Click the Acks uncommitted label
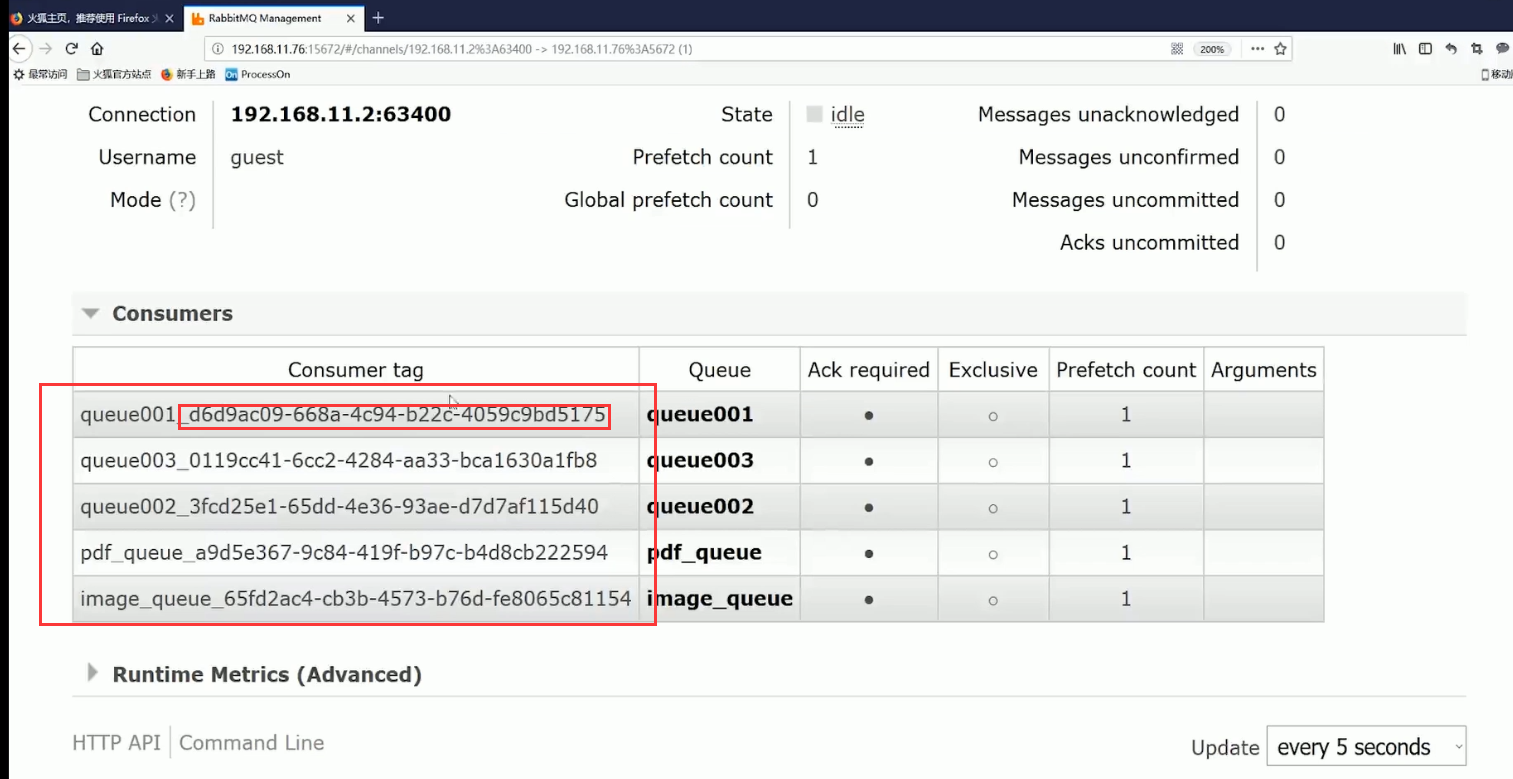The image size is (1513, 779). pos(1150,243)
